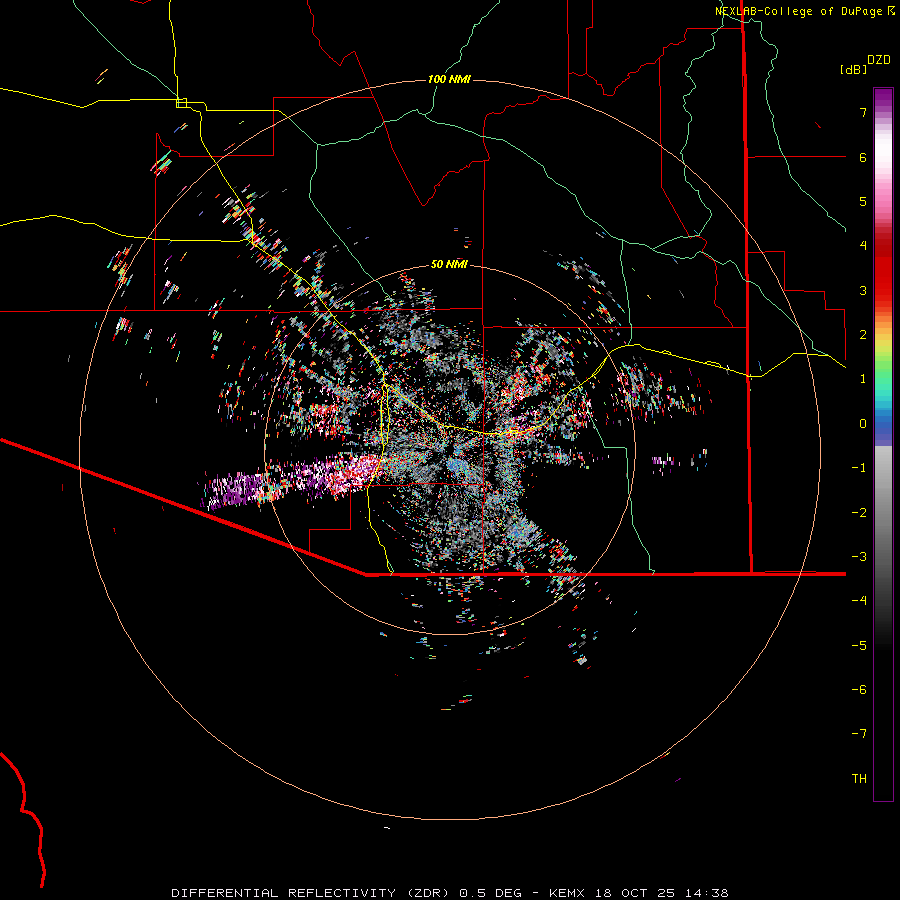Click the -3 value on the color scale
900x900 pixels.
coord(859,557)
